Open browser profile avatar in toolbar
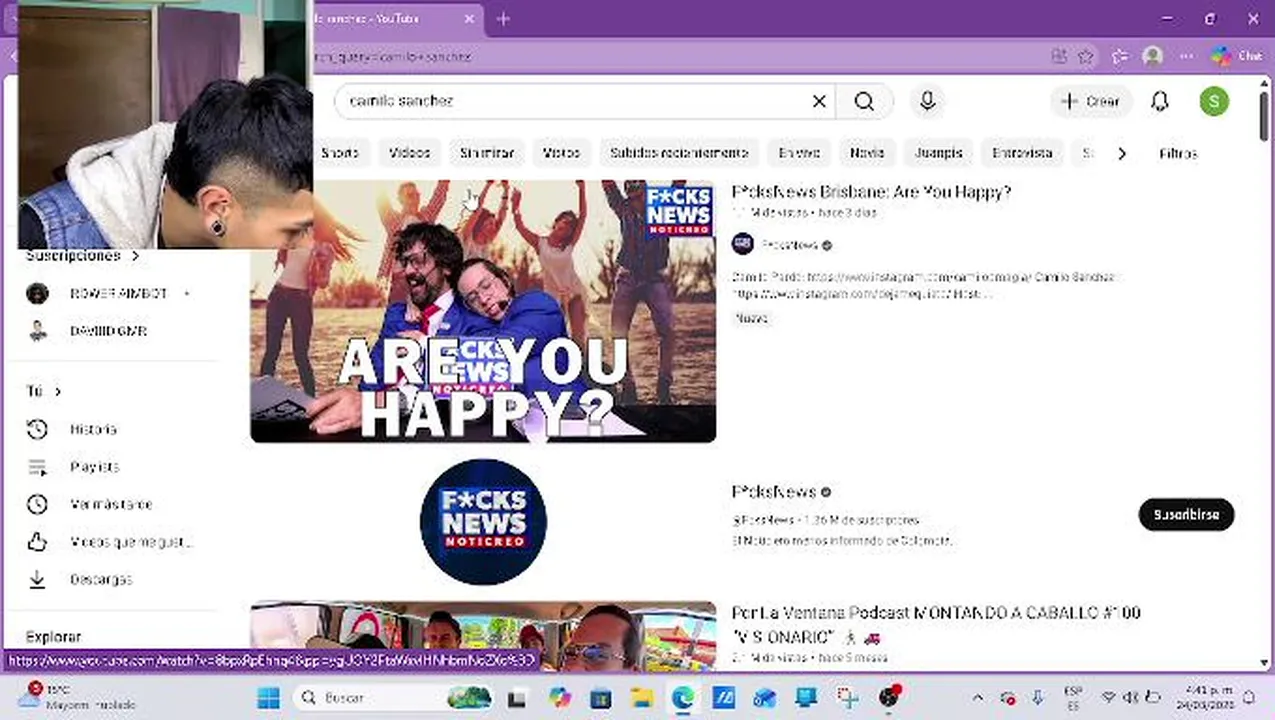 1152,57
